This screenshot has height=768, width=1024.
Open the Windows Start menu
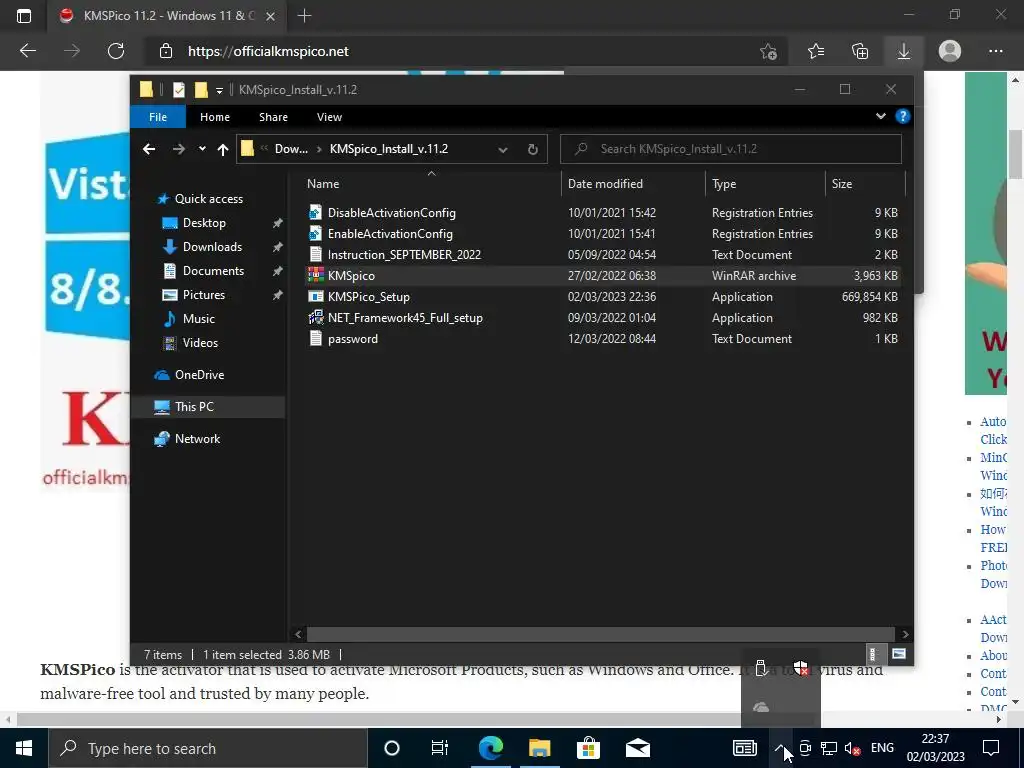coord(24,748)
